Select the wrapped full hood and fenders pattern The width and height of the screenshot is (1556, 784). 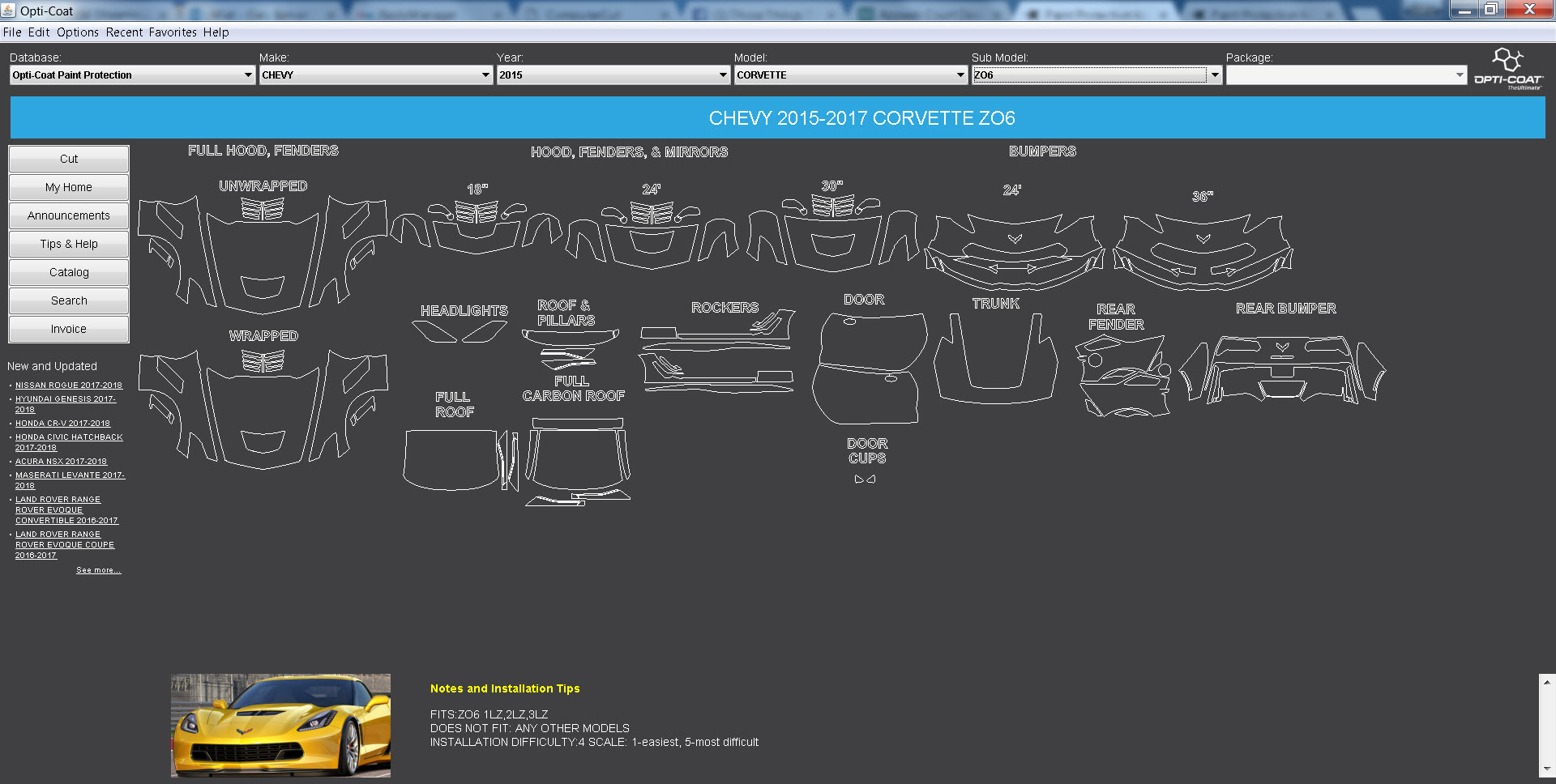(x=263, y=409)
